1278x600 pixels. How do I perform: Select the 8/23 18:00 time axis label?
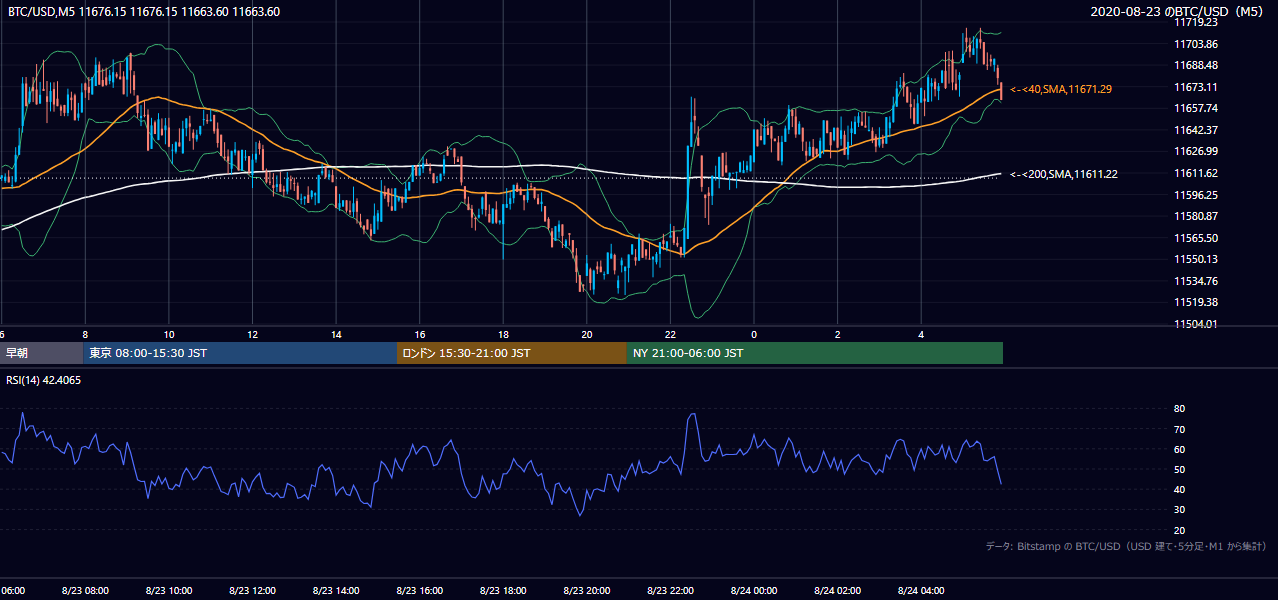[503, 591]
